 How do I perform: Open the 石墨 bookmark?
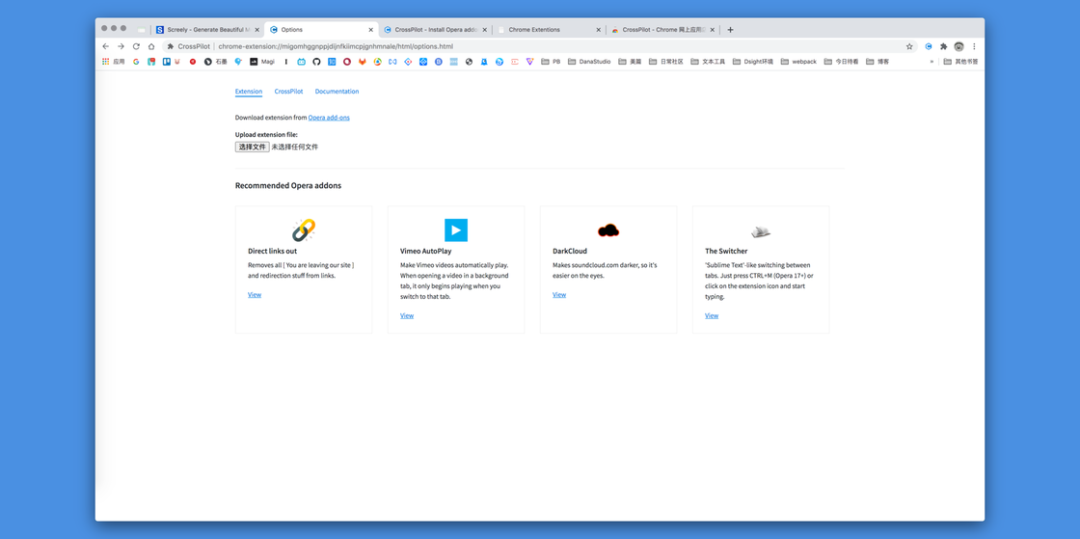tap(216, 61)
